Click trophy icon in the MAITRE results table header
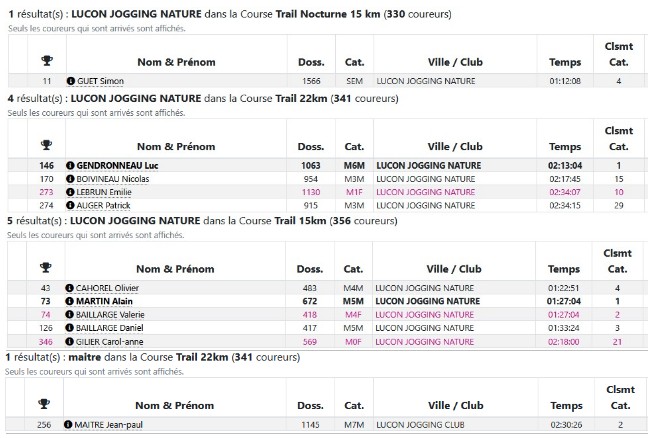Screen dimensions: 653x438 [x=46, y=405]
